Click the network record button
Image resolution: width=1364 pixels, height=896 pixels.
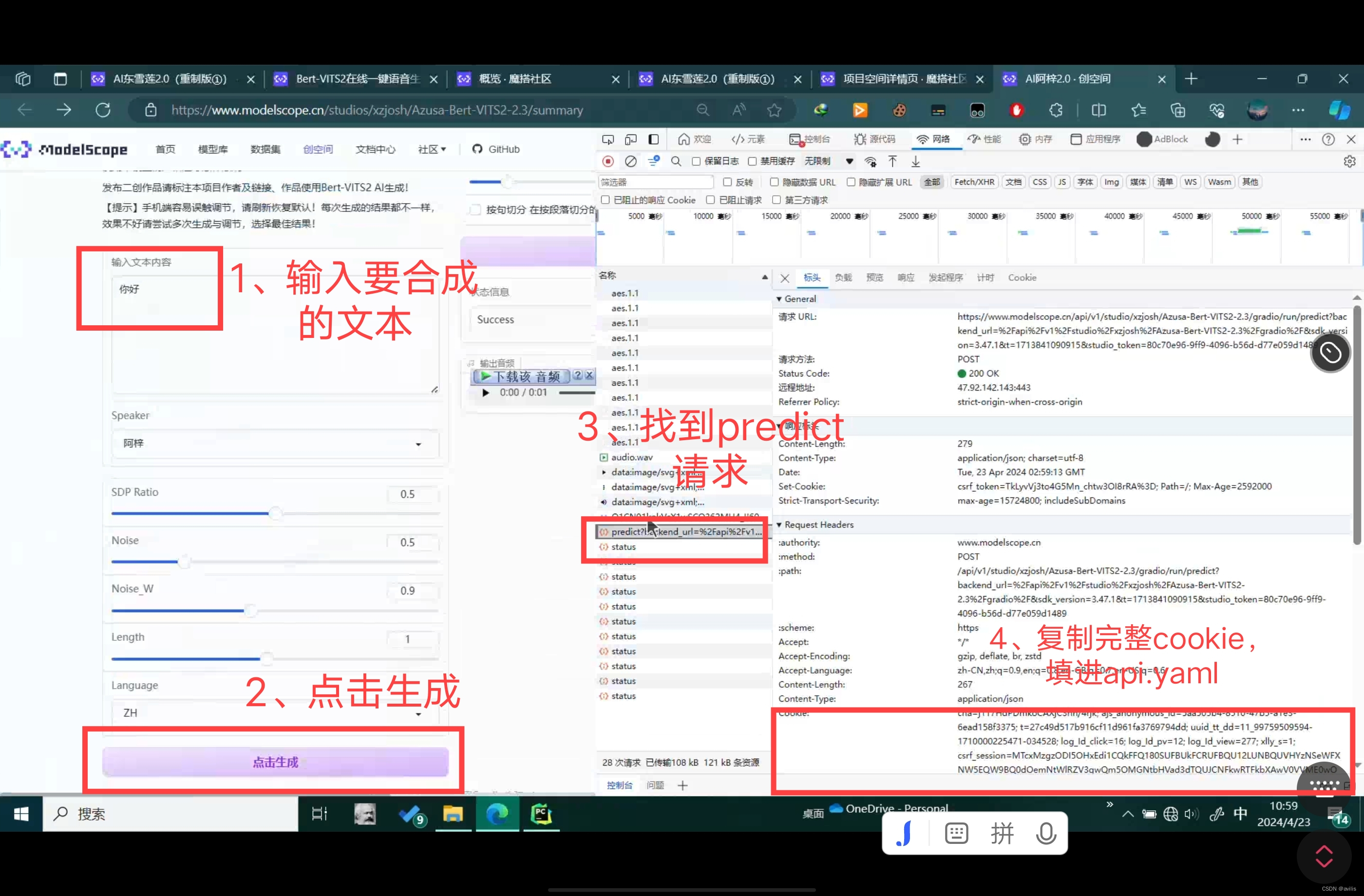click(608, 162)
